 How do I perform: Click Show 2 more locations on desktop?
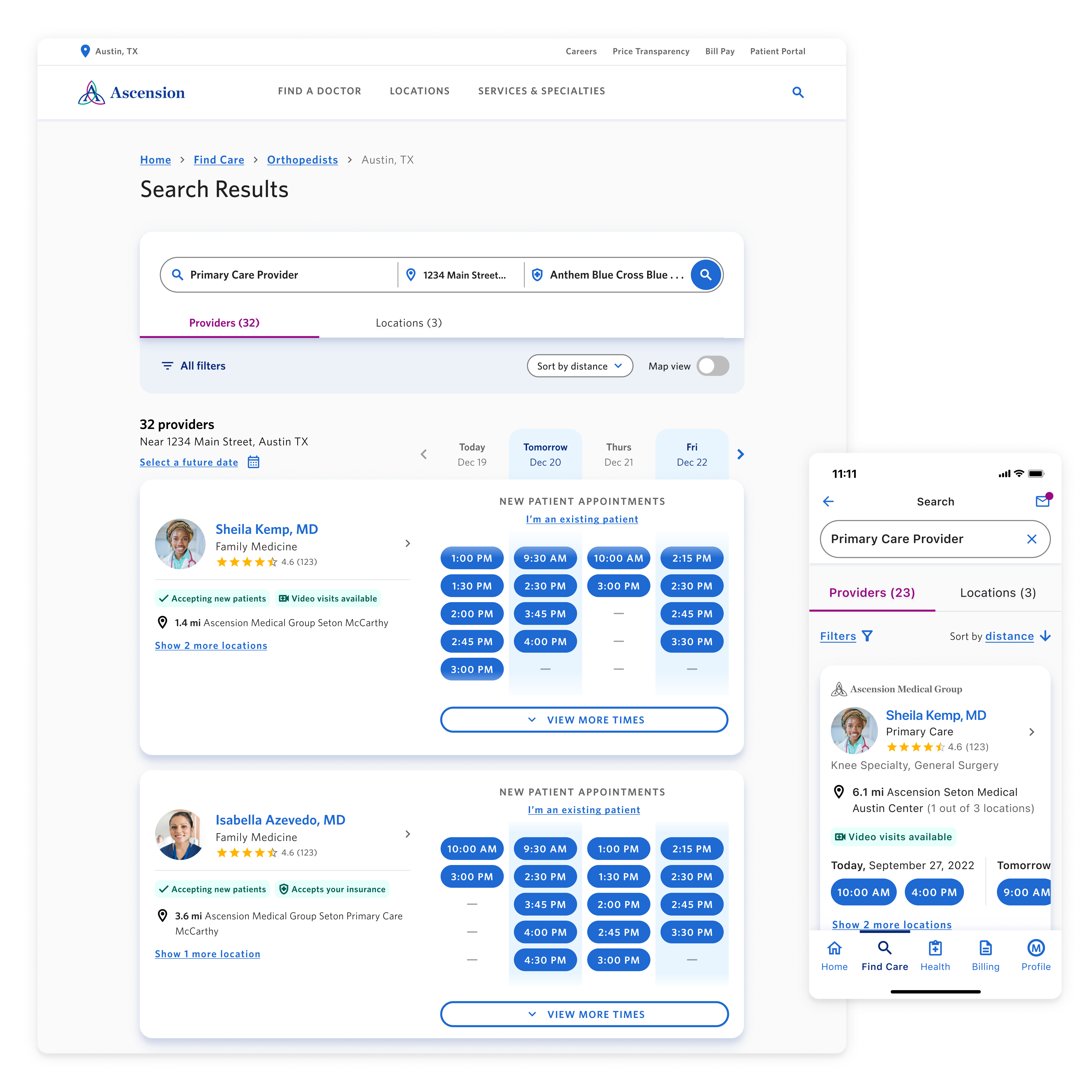pos(211,646)
